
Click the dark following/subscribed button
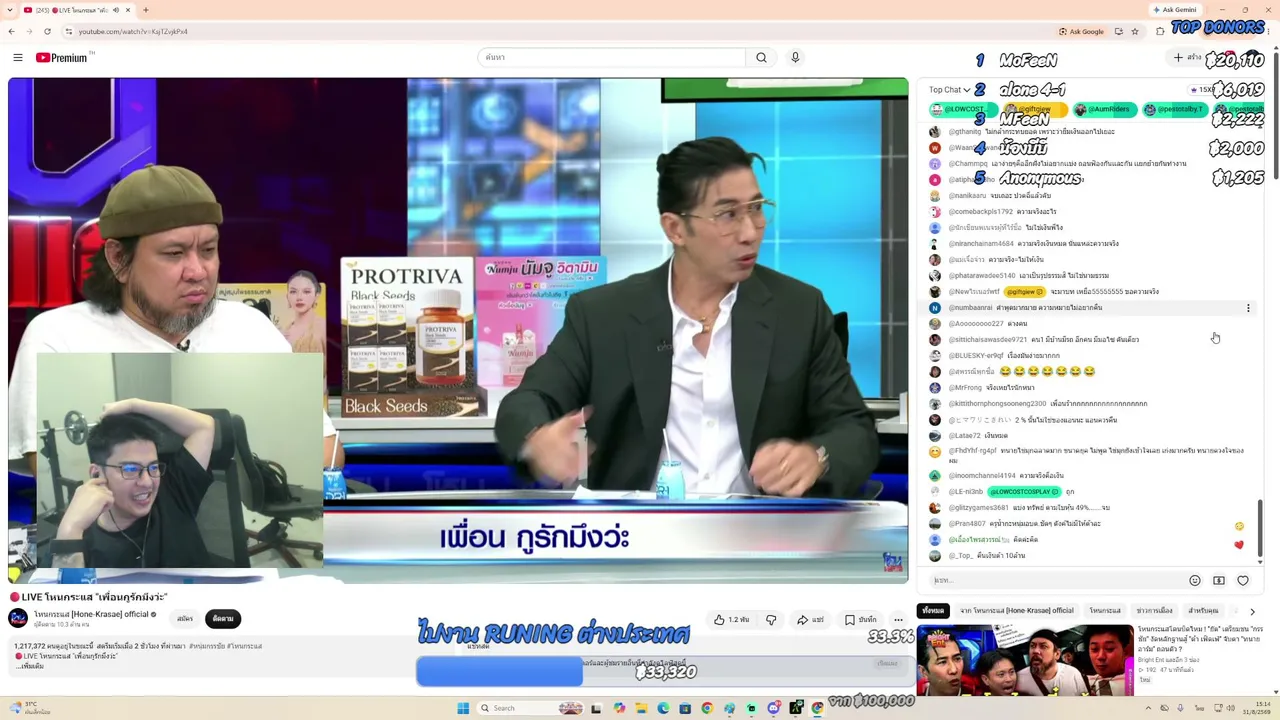point(223,619)
